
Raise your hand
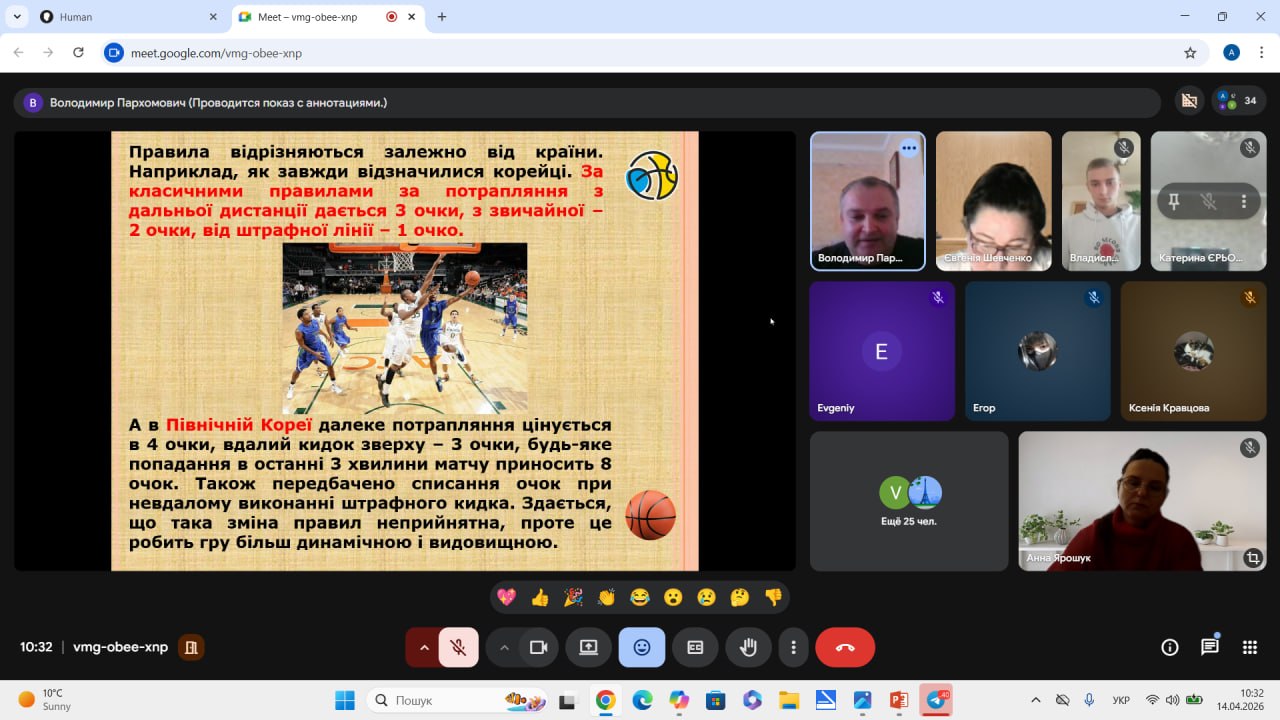[748, 648]
